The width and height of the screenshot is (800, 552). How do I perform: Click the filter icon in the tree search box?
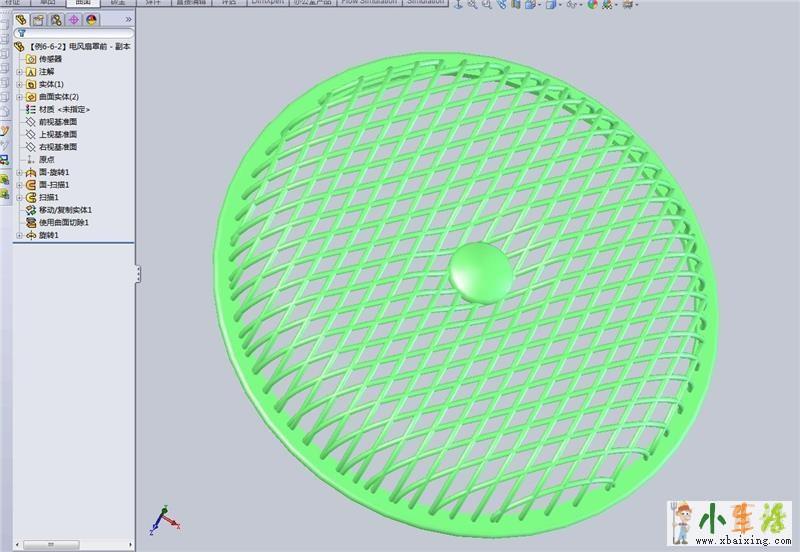click(20, 33)
